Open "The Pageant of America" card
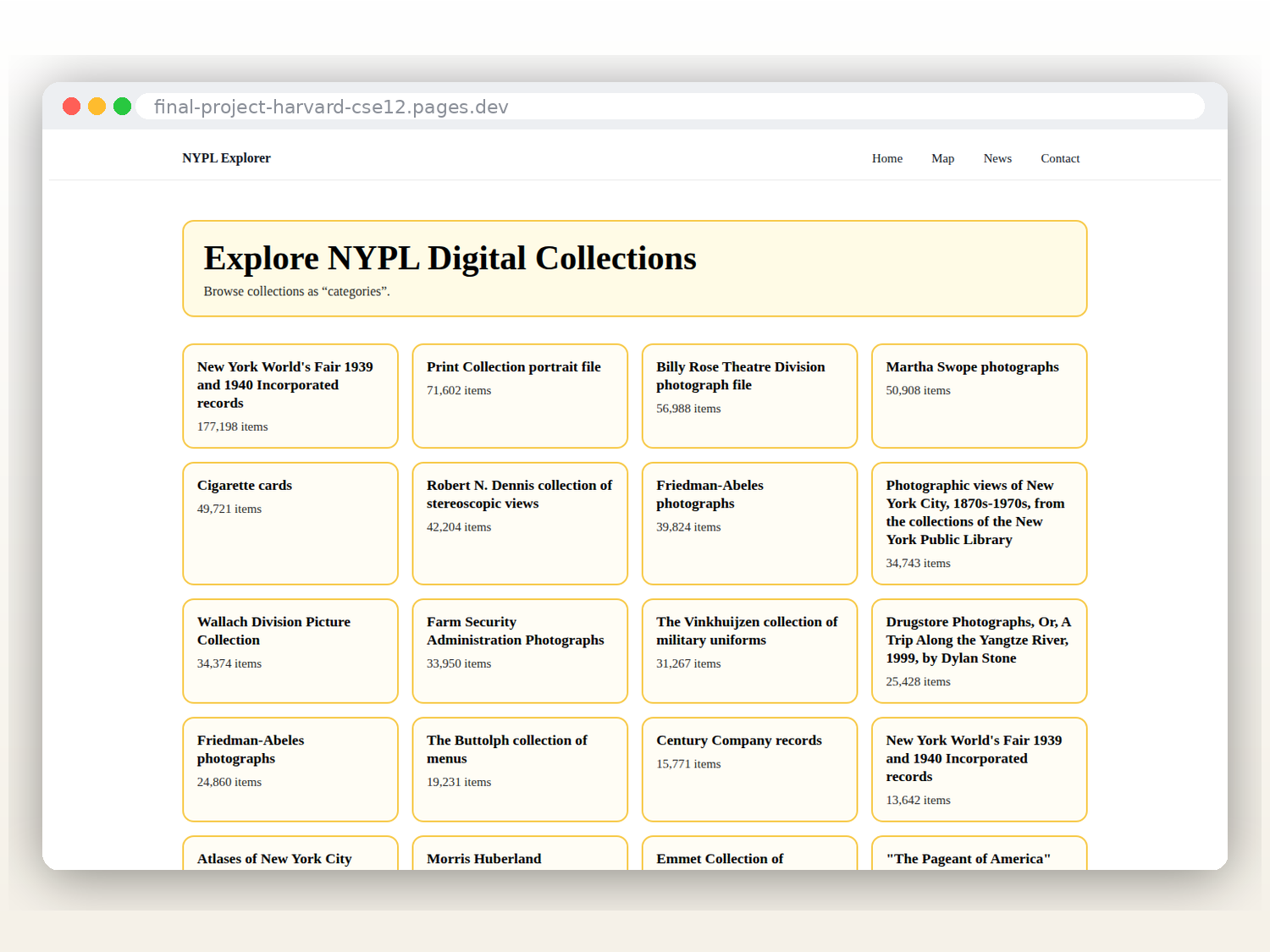The height and width of the screenshot is (952, 1270). (x=979, y=853)
